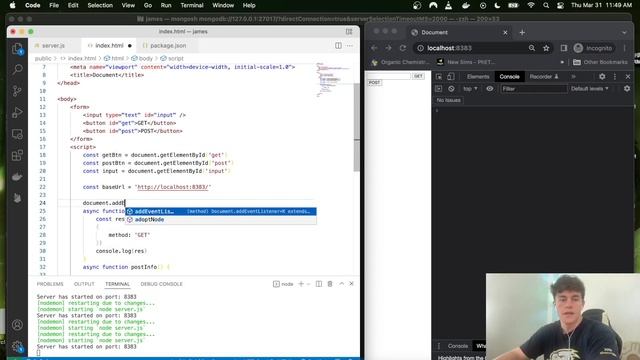Viewport: 640px width, 360px height.
Task: Open the Run and Debug view
Action: 17,112
